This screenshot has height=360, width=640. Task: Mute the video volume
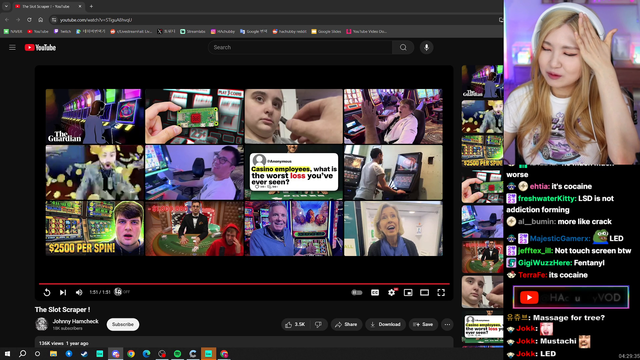tap(79, 292)
